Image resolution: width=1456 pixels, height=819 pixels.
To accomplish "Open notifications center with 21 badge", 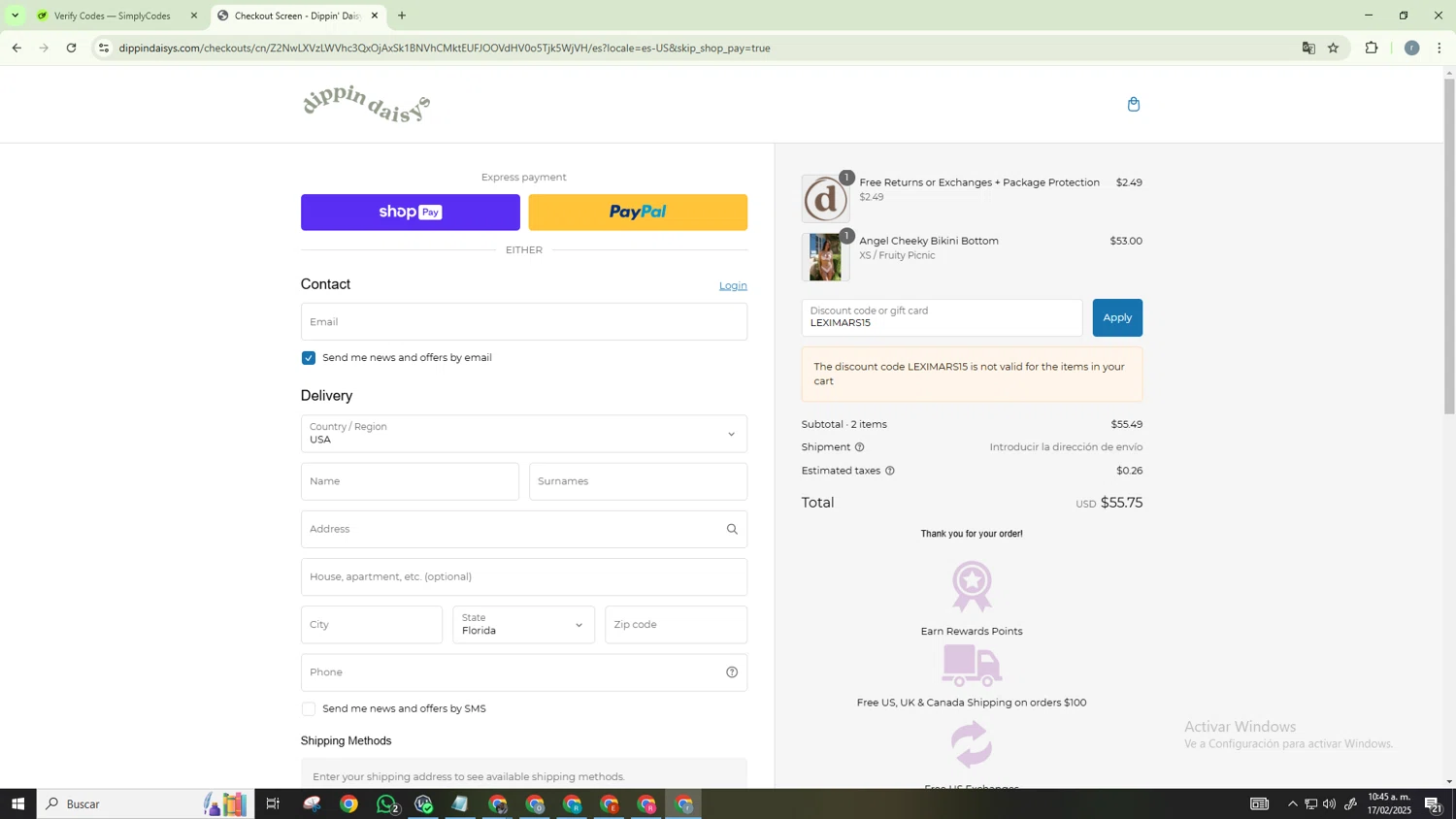I will [x=1433, y=803].
